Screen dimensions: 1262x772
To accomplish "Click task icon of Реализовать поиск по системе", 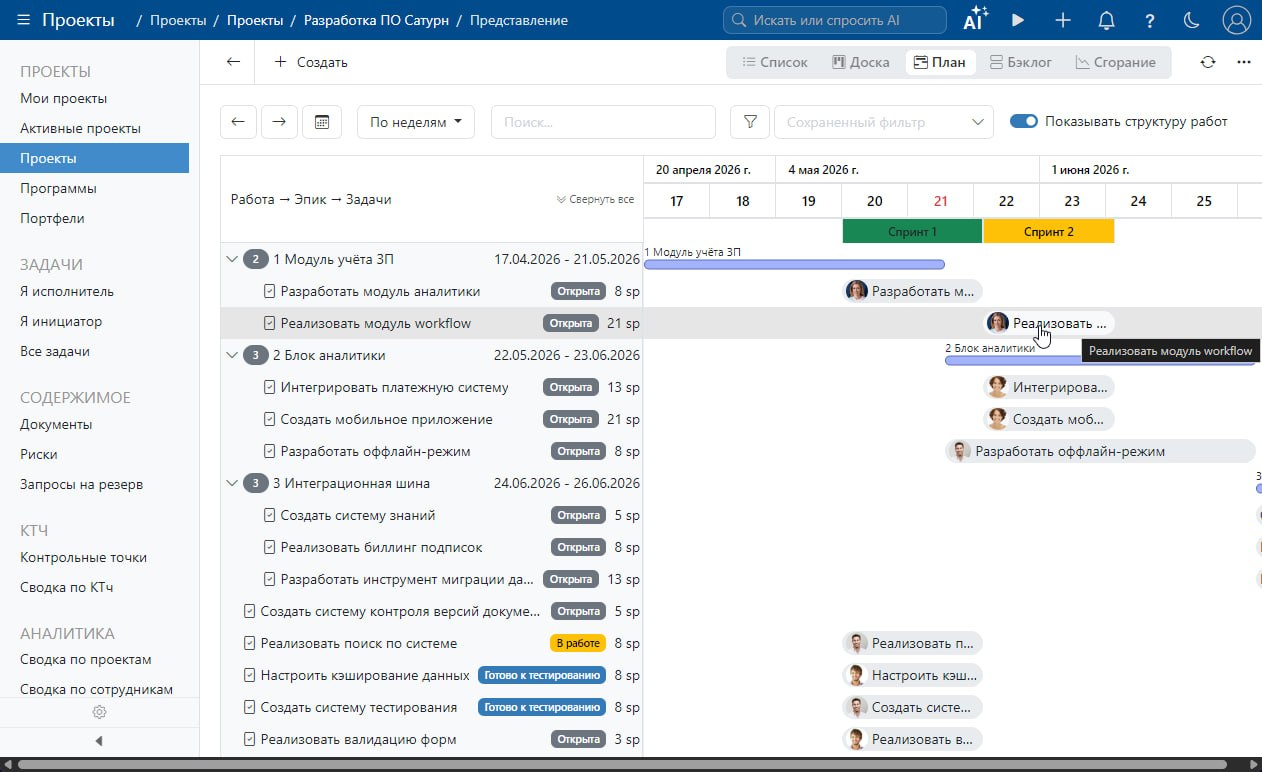I will [250, 643].
